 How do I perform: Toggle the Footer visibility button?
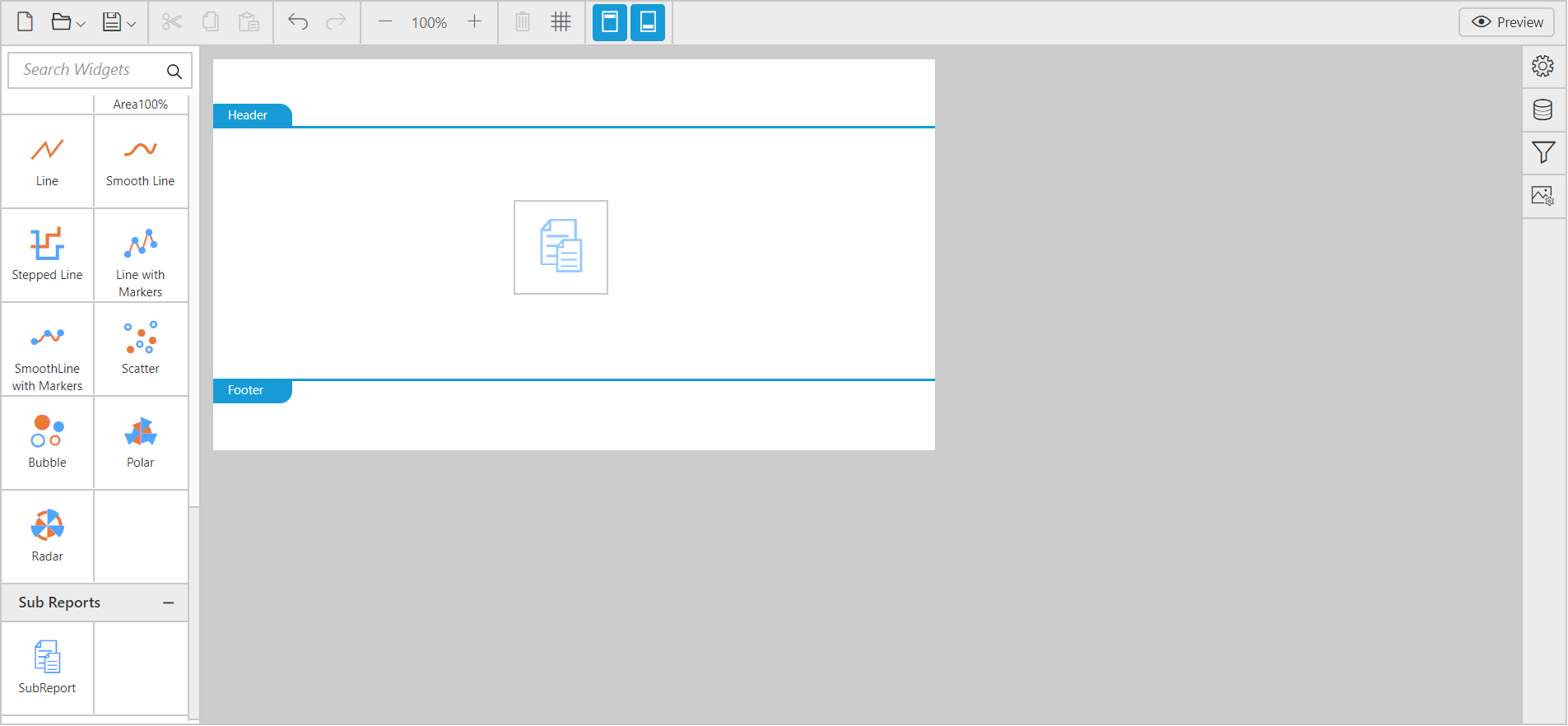(648, 22)
